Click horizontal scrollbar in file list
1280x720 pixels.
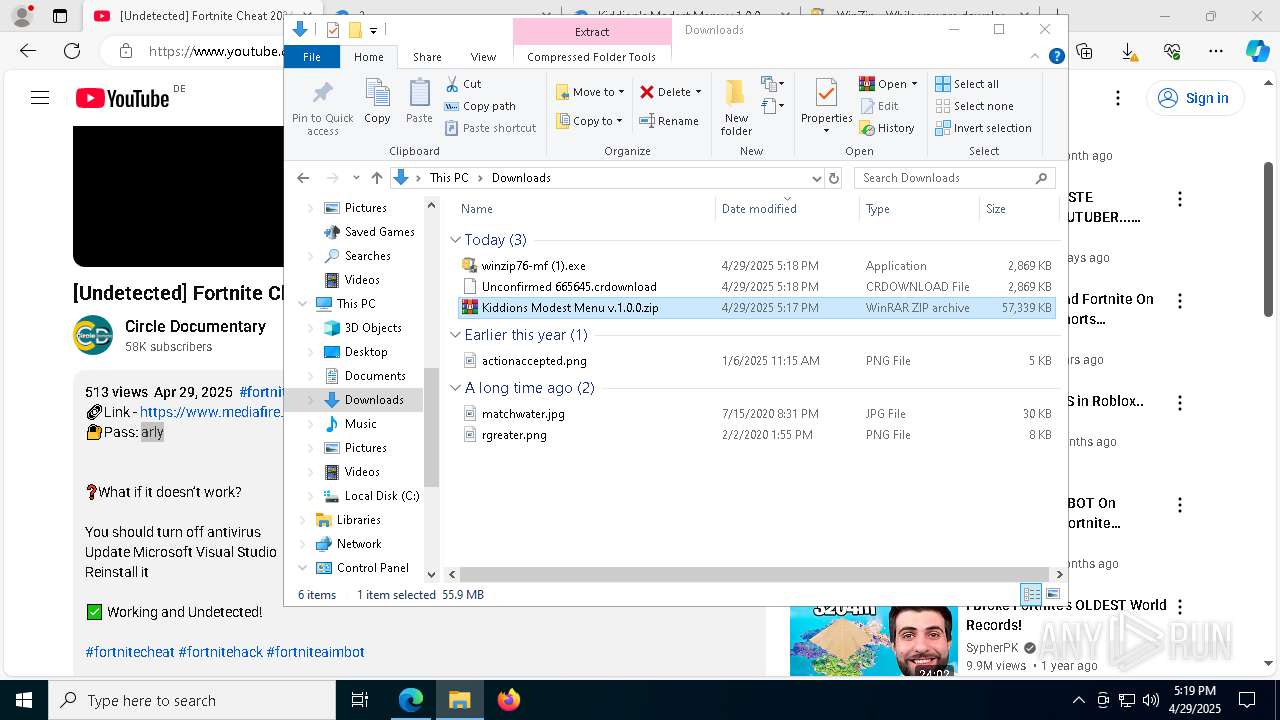[755, 574]
